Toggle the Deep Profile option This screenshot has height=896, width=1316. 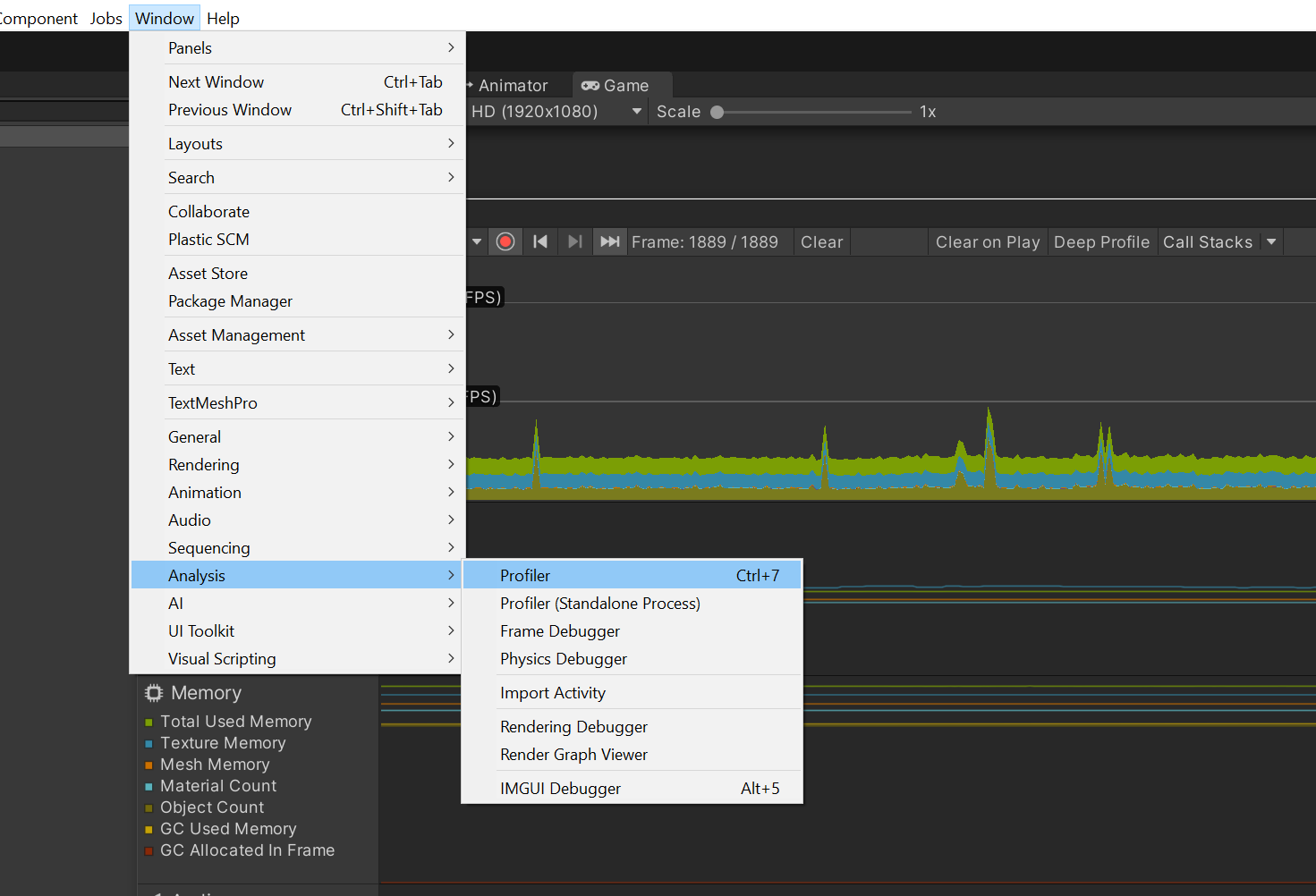(1101, 242)
